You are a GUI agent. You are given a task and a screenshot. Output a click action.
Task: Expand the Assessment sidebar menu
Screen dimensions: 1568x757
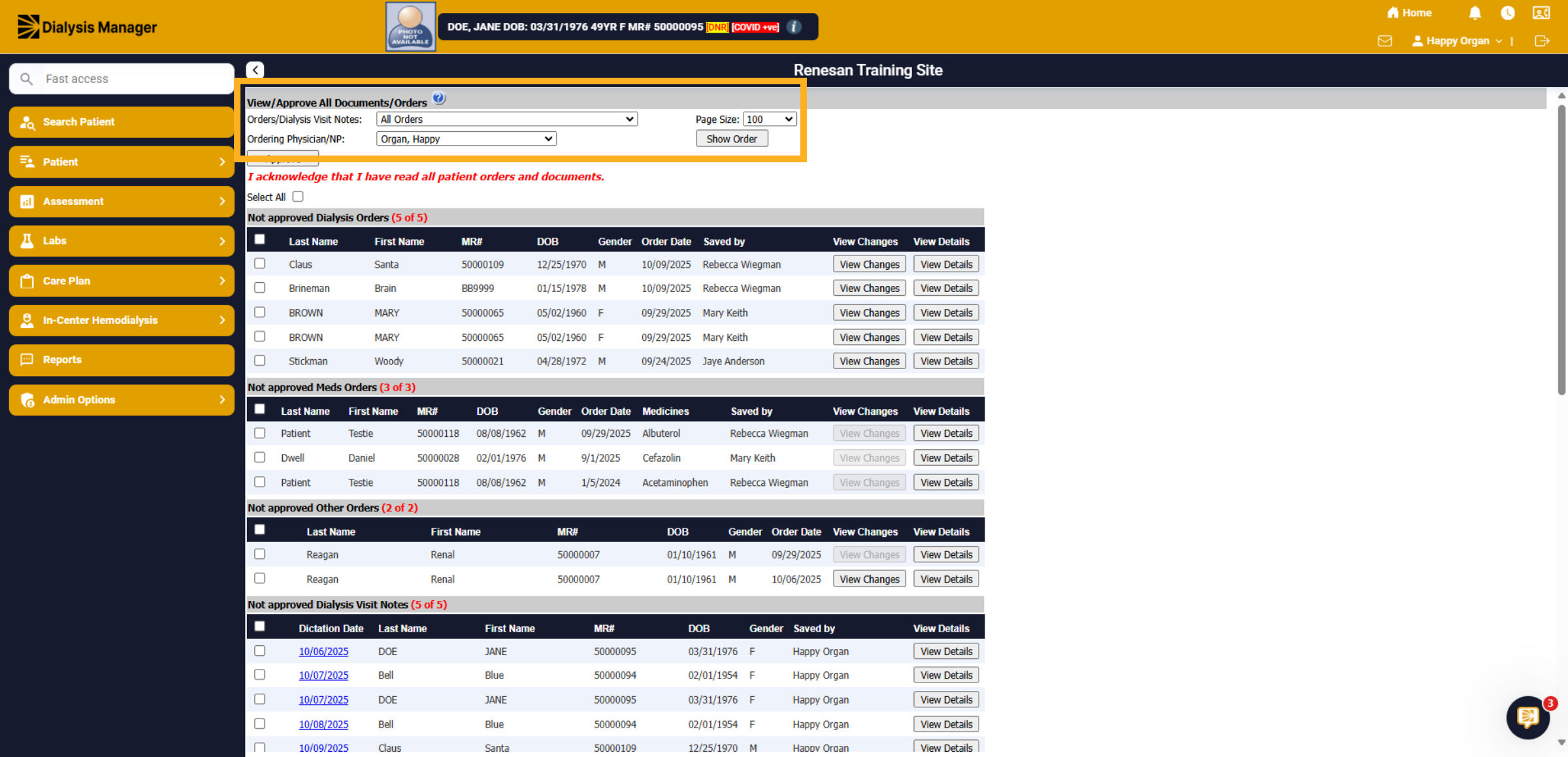(x=122, y=202)
